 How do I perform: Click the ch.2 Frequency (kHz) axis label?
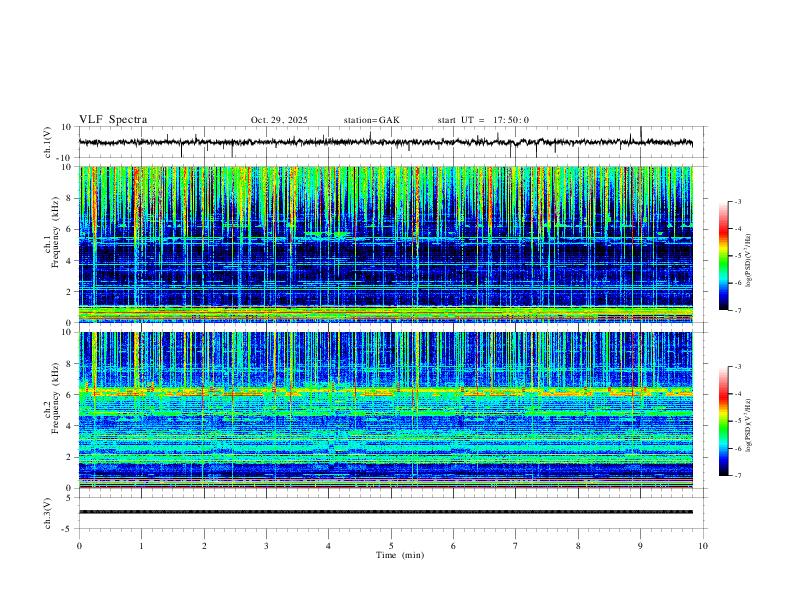(52, 398)
